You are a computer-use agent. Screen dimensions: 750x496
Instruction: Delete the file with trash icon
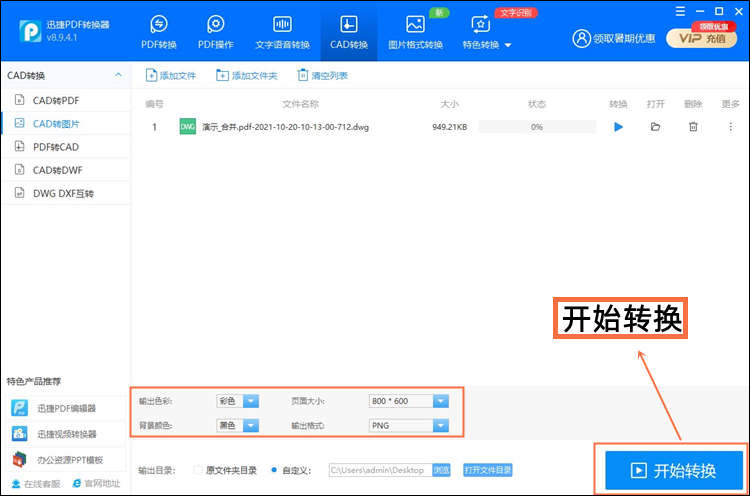click(x=693, y=127)
